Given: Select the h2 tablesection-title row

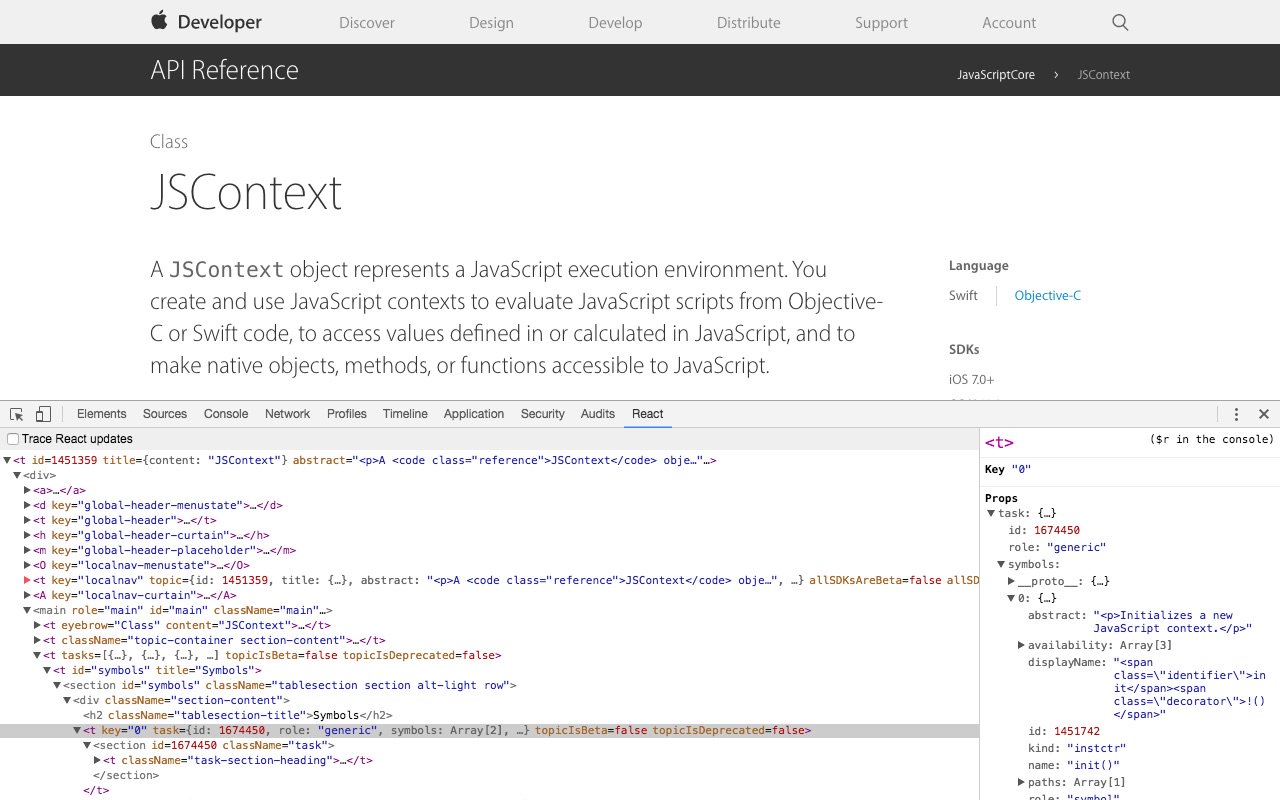Looking at the screenshot, I should coord(489,716).
